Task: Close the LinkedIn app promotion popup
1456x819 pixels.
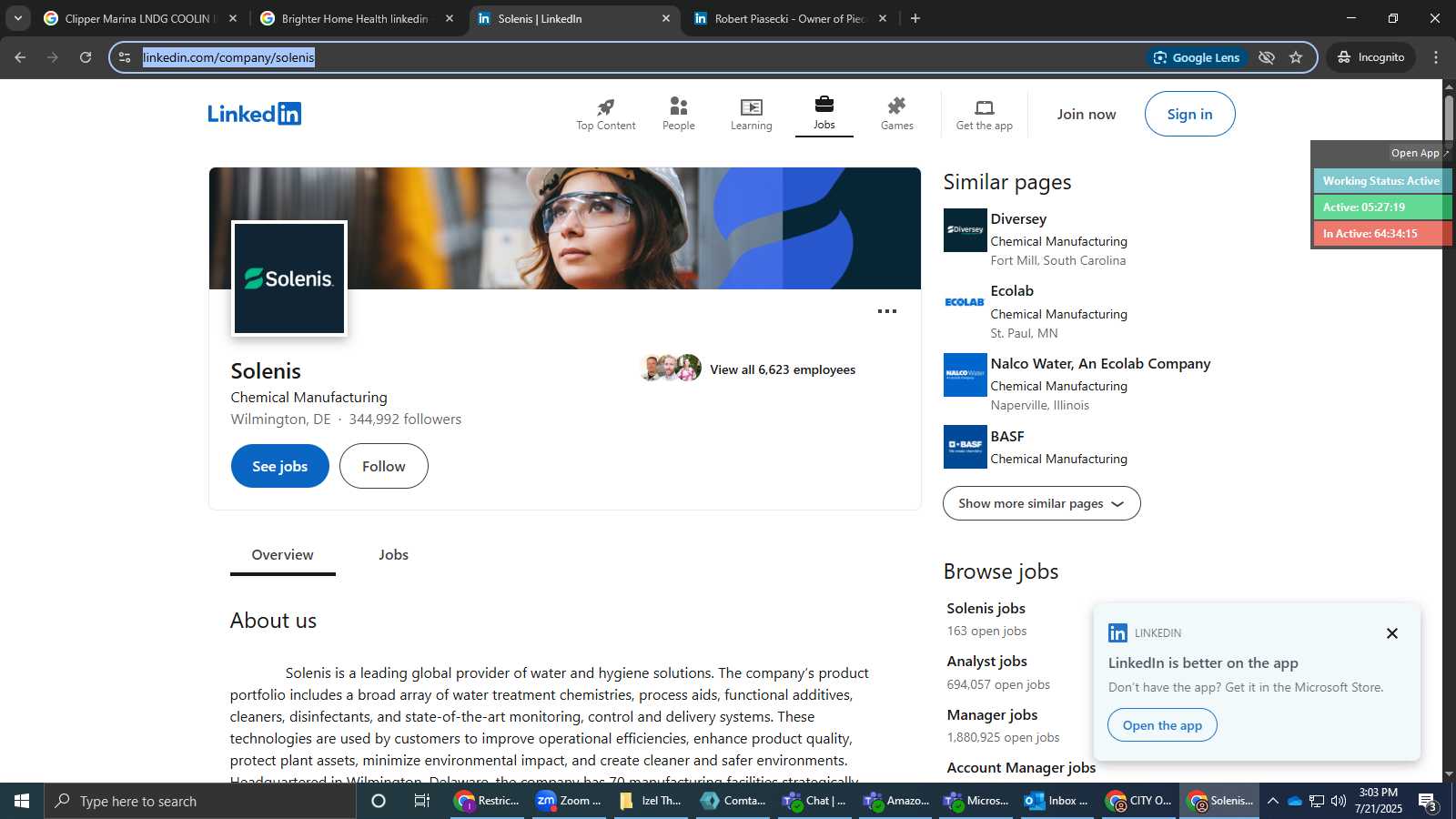Action: (x=1391, y=633)
